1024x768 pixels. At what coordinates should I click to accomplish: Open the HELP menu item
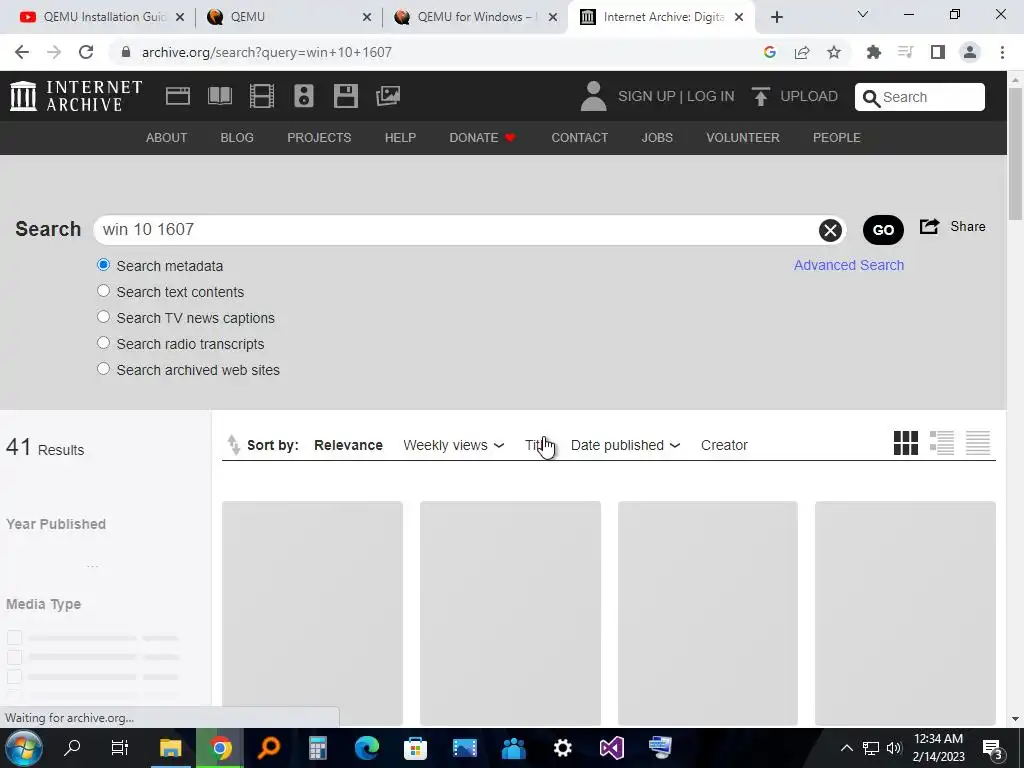point(400,138)
